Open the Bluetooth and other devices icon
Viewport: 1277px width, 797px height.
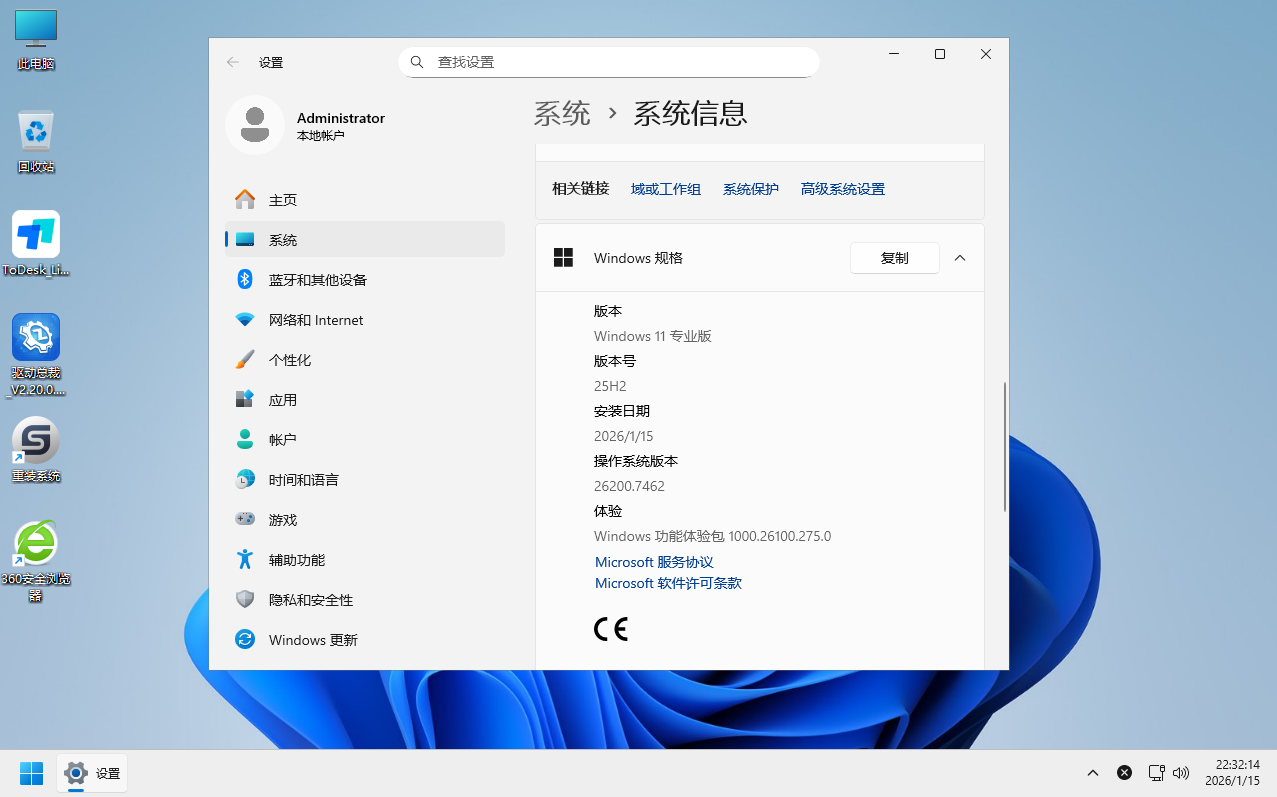(x=245, y=280)
